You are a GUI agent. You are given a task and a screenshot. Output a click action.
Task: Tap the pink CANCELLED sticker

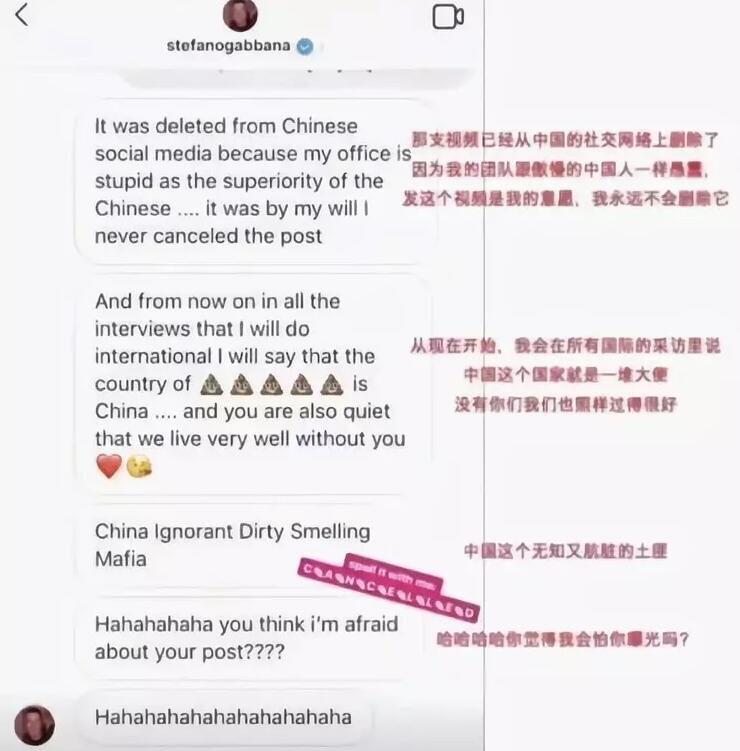click(388, 592)
